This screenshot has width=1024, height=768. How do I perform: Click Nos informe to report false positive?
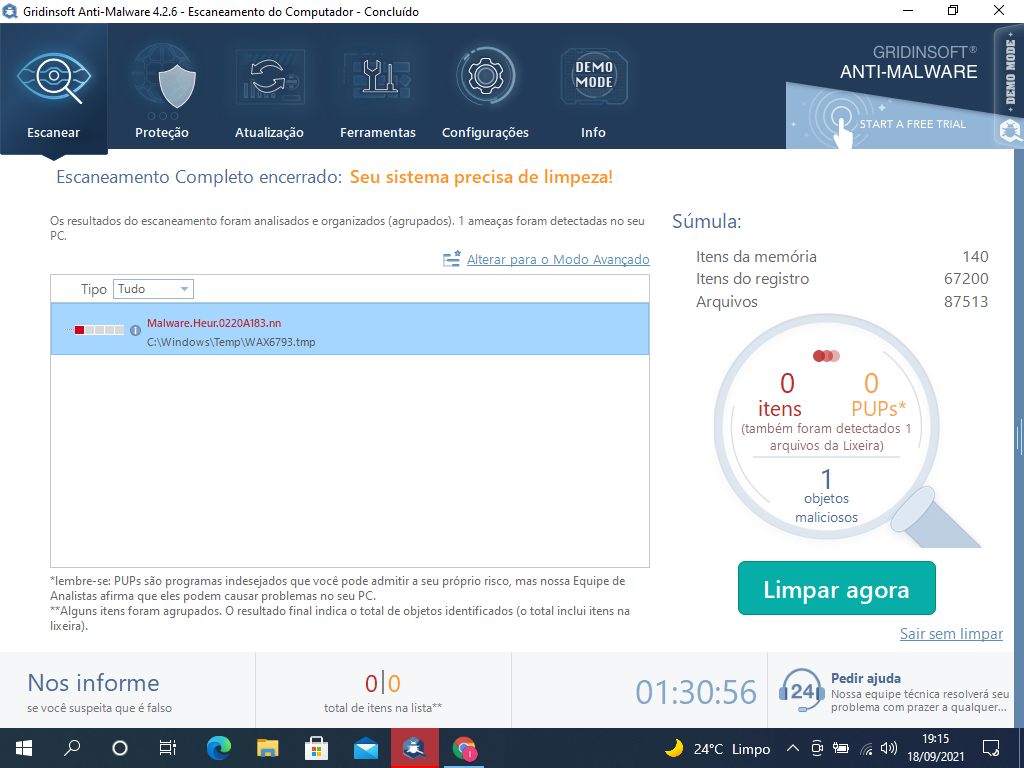point(93,682)
